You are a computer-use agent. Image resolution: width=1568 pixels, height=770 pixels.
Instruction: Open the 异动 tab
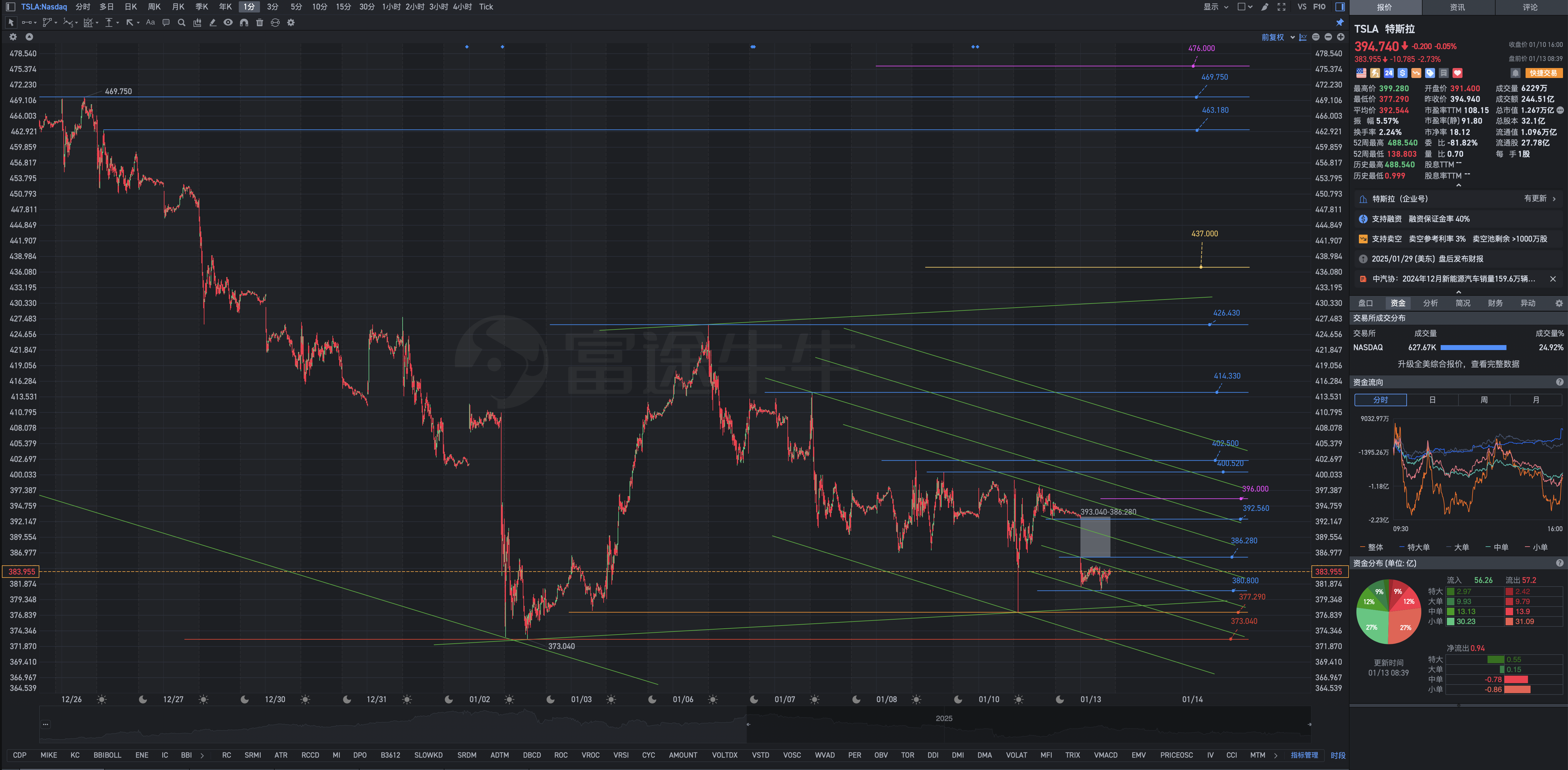click(x=1528, y=303)
